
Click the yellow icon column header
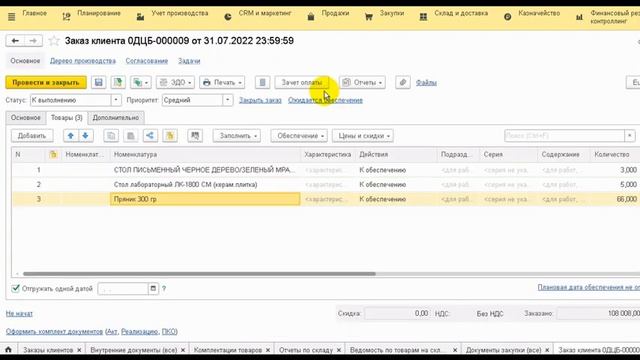[x=53, y=154]
